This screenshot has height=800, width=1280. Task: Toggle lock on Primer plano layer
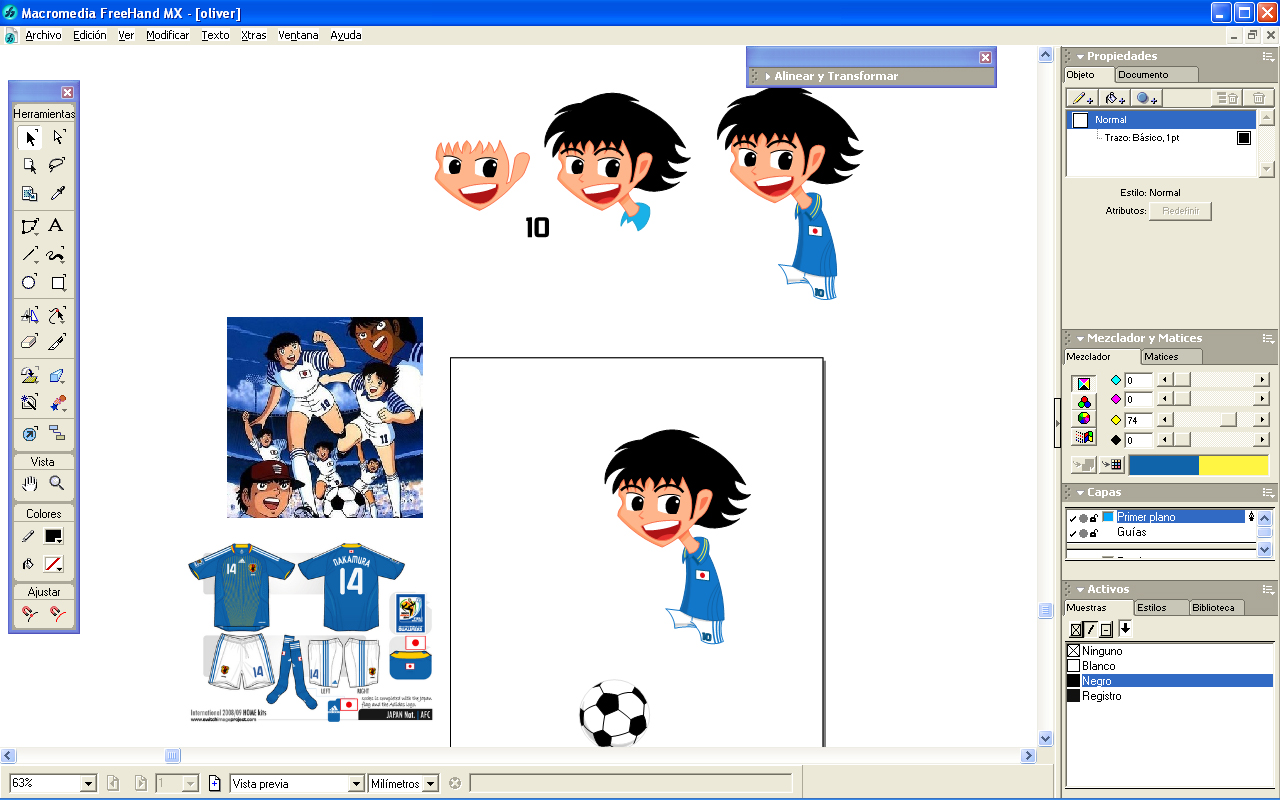1094,518
